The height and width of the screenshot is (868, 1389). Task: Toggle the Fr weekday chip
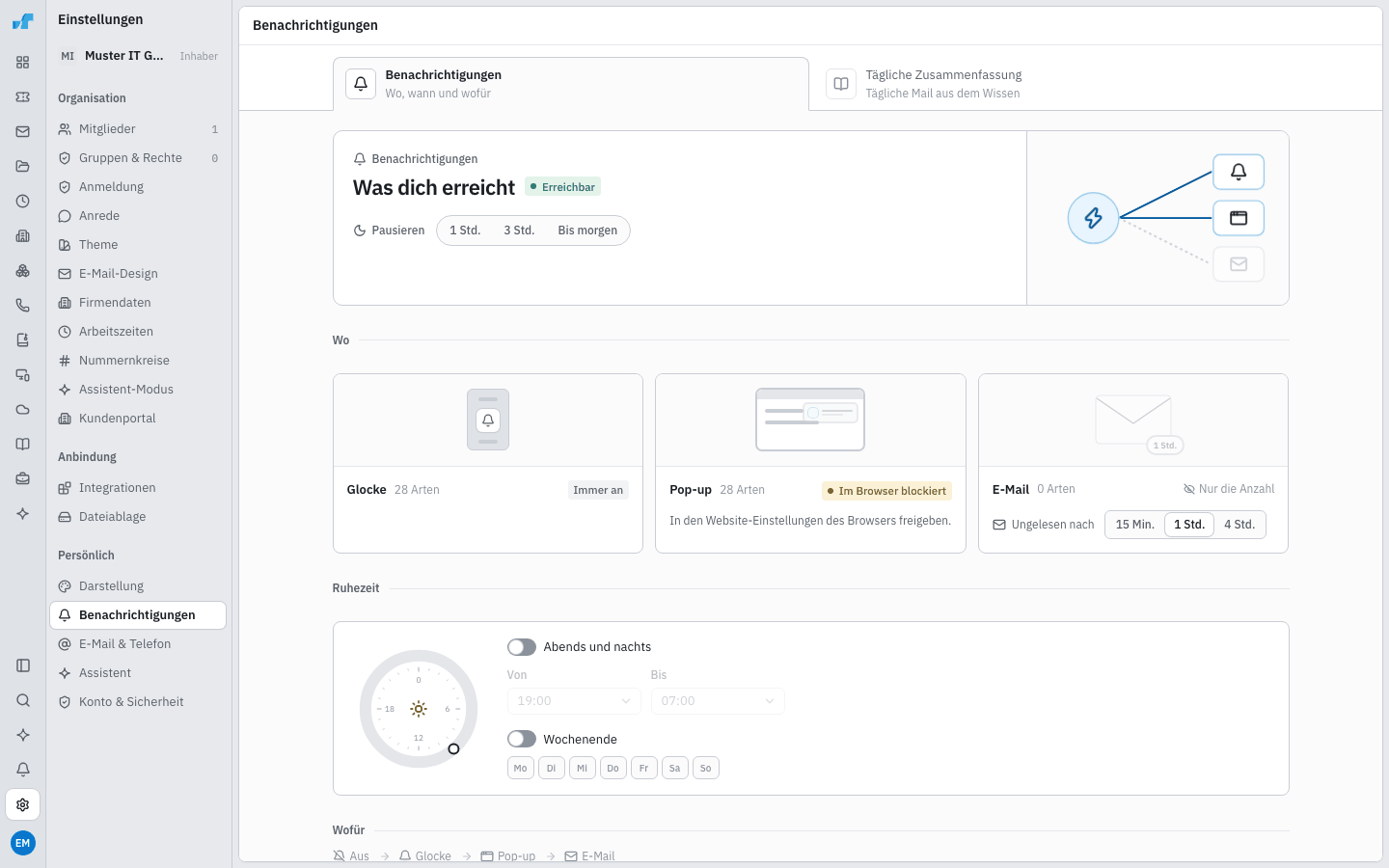point(644,769)
